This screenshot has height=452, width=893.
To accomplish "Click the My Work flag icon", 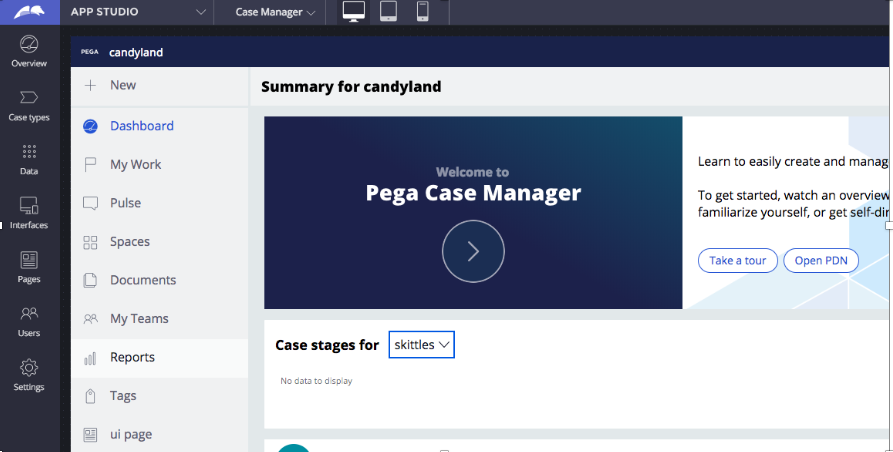I will coord(90,165).
